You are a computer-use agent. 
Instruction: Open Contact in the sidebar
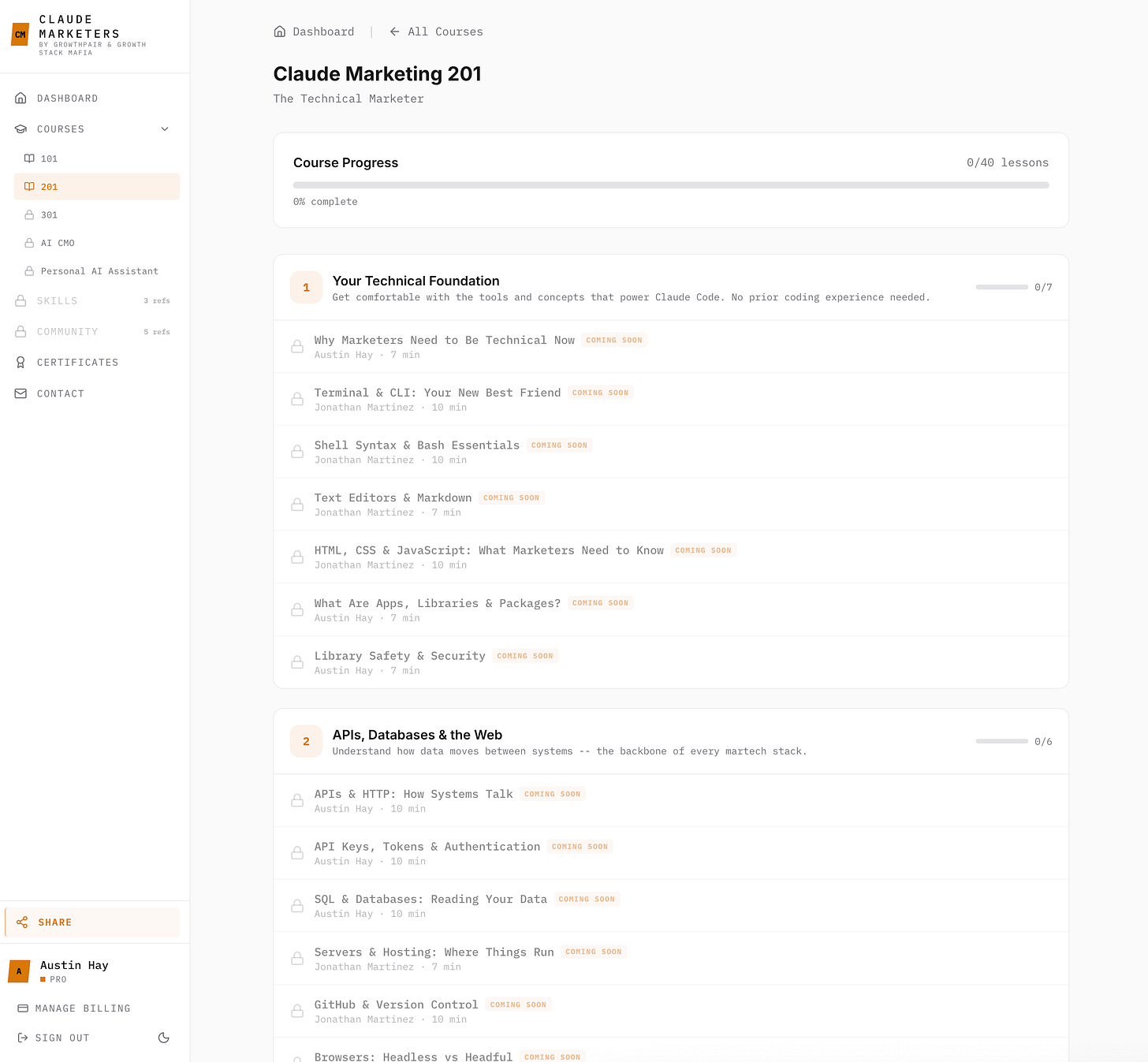click(x=95, y=393)
